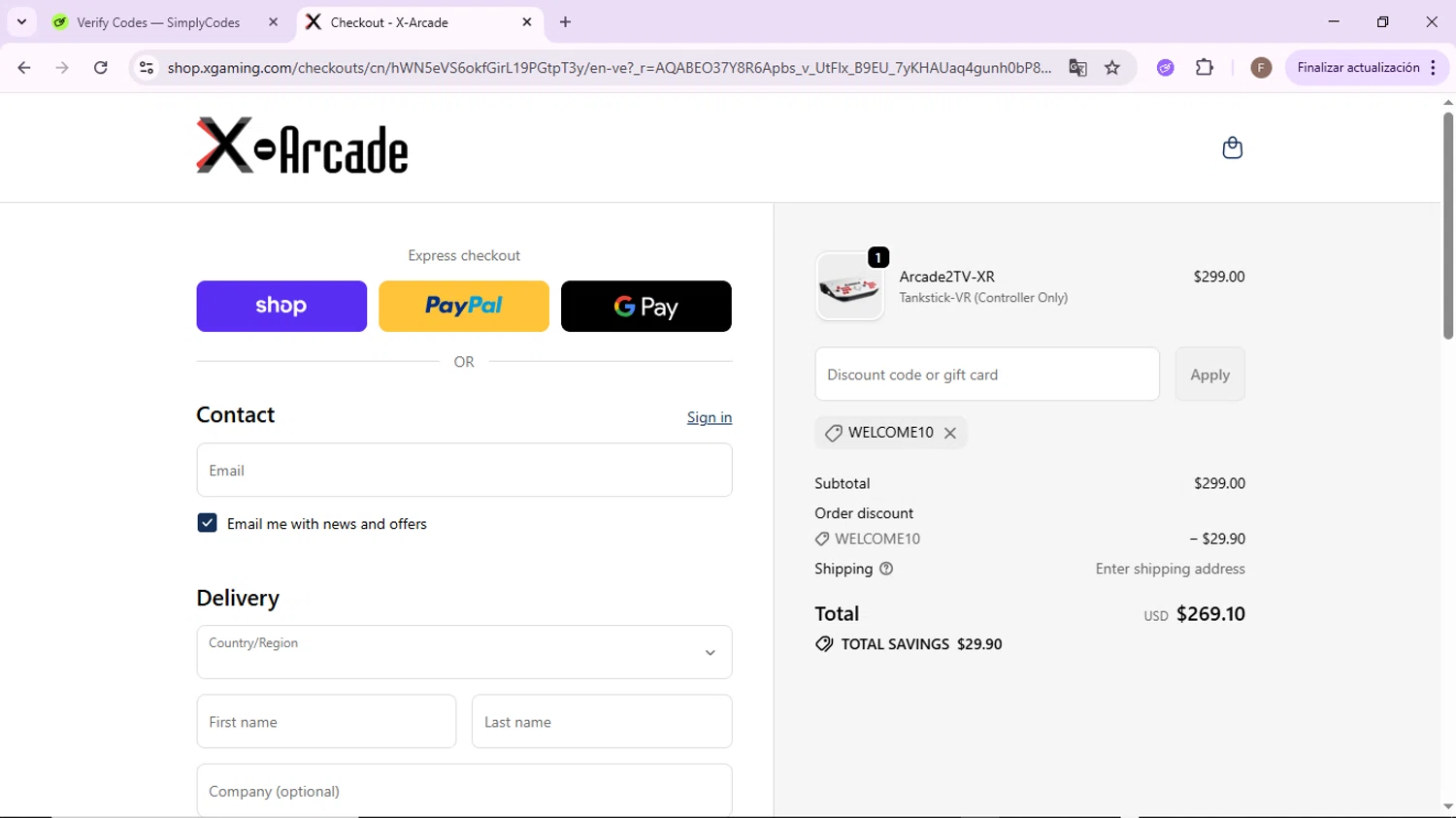Click the Arcade2TV-XR product thumbnail
The height and width of the screenshot is (818, 1456).
849,286
